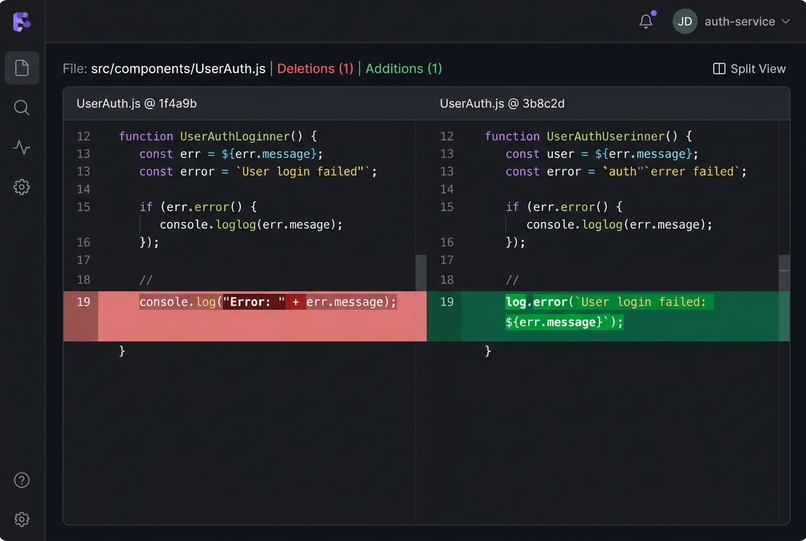Click right pane closing brace below line 19
This screenshot has width=806, height=541.
(488, 351)
